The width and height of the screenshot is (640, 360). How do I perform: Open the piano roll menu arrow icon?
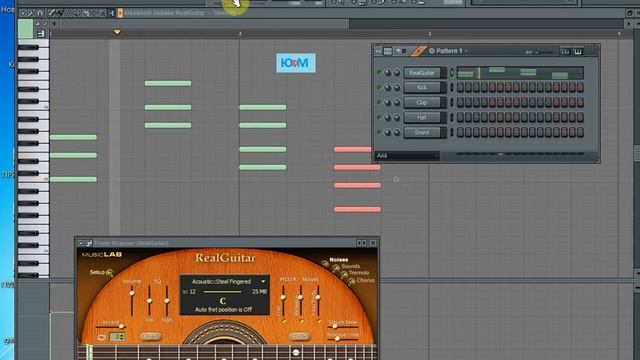click(23, 13)
